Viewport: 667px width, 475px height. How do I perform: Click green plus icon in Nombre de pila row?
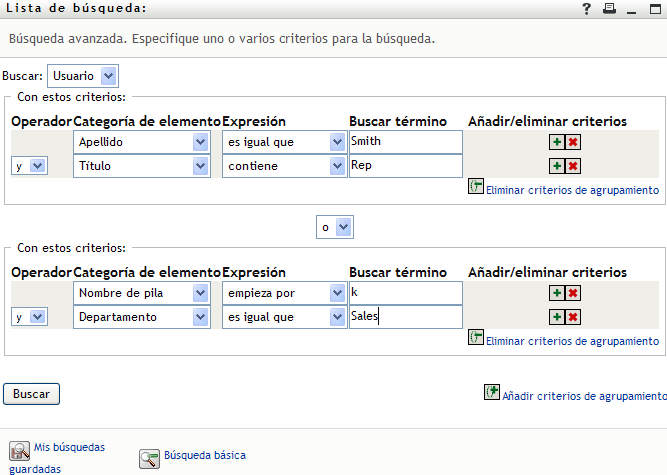(556, 293)
